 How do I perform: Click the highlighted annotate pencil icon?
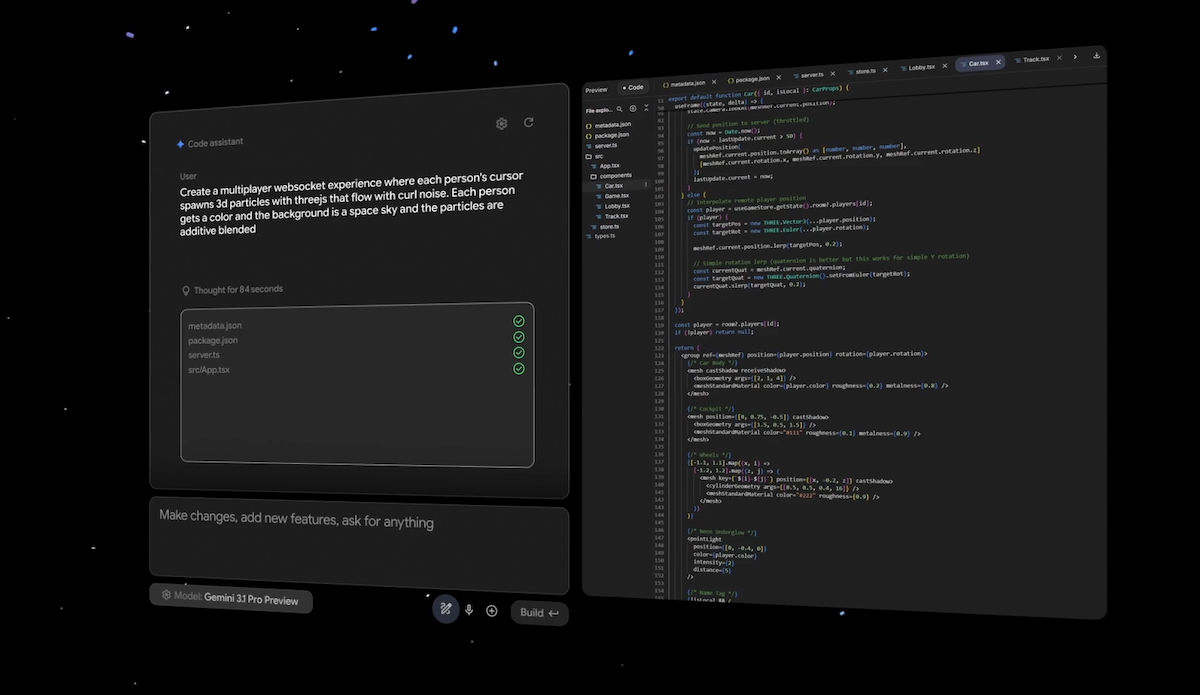point(445,609)
